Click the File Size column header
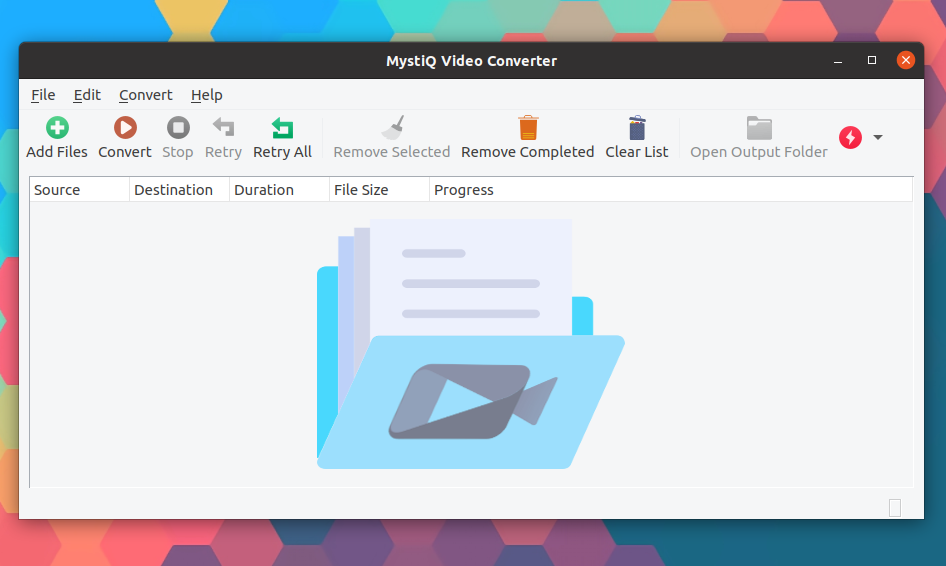Image resolution: width=946 pixels, height=566 pixels. click(x=379, y=190)
